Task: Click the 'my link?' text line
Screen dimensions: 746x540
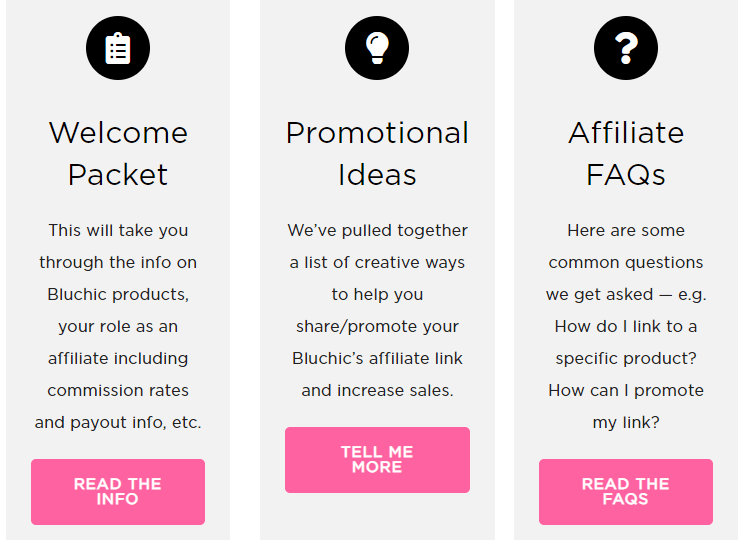Action: tap(626, 422)
